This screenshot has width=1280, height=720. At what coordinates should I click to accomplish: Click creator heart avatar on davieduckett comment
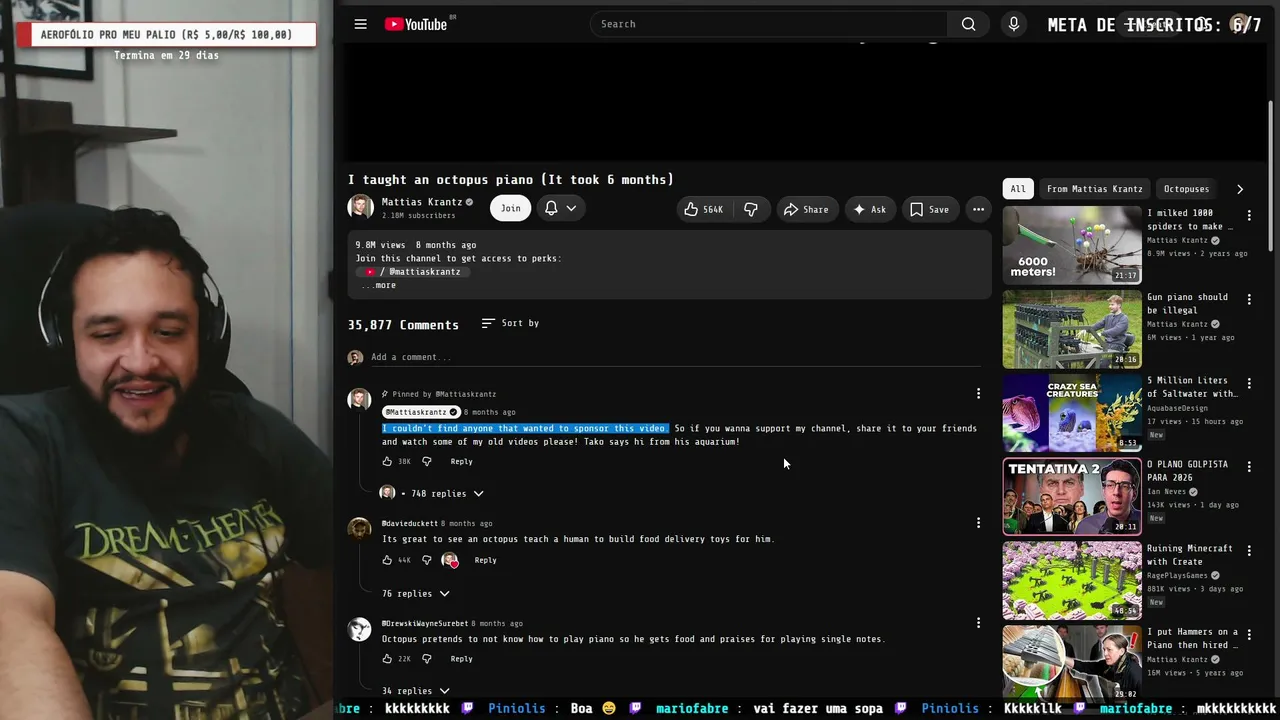pyautogui.click(x=450, y=560)
